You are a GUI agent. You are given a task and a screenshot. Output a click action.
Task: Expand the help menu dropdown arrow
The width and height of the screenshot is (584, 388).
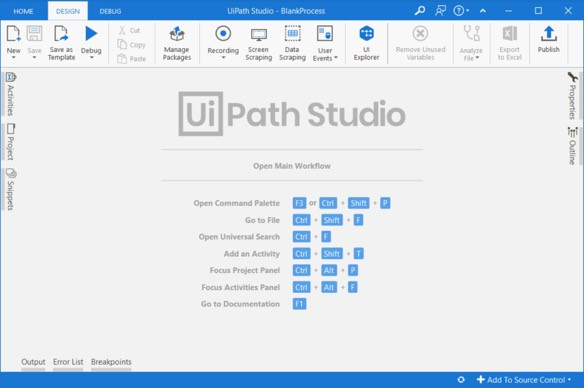pyautogui.click(x=468, y=11)
